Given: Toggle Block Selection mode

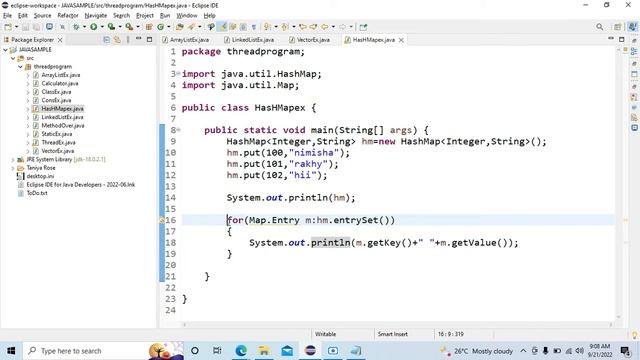Looking at the screenshot, I should coord(243,27).
